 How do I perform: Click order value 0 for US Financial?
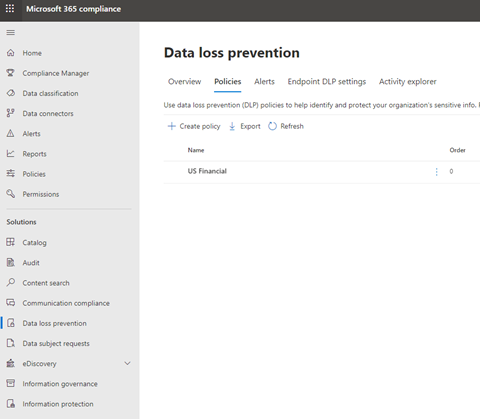(x=451, y=171)
